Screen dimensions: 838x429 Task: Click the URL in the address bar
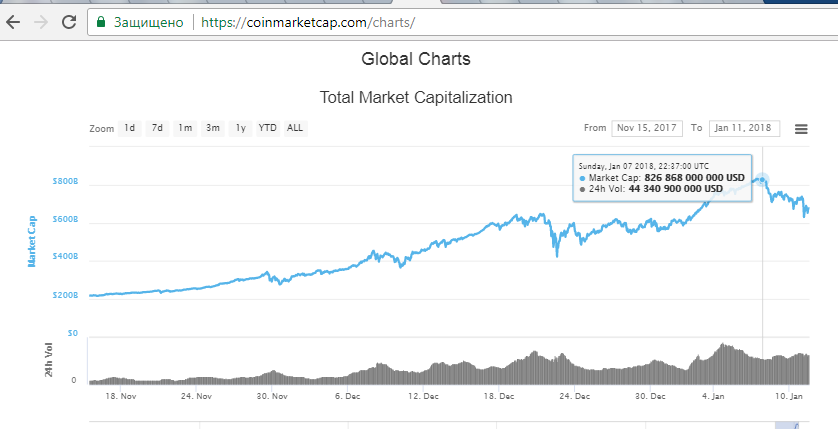pos(307,21)
